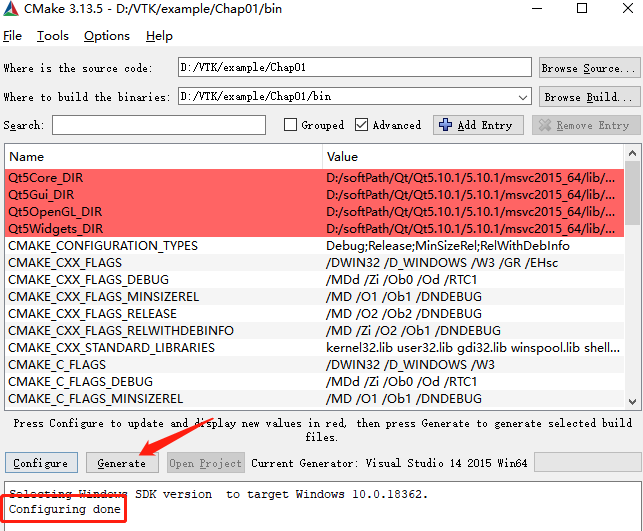Image resolution: width=643 pixels, height=531 pixels.
Task: Click the Generate button
Action: [x=122, y=463]
